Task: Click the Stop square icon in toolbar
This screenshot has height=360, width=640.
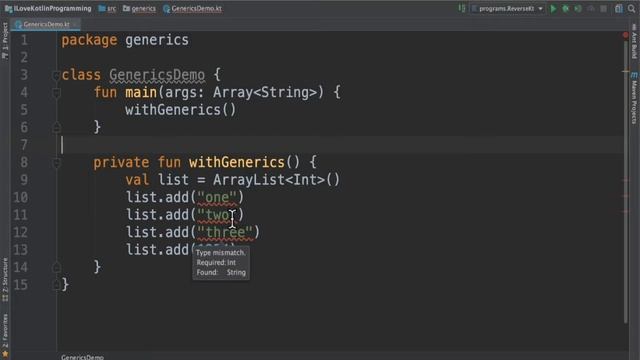Action: [x=603, y=9]
